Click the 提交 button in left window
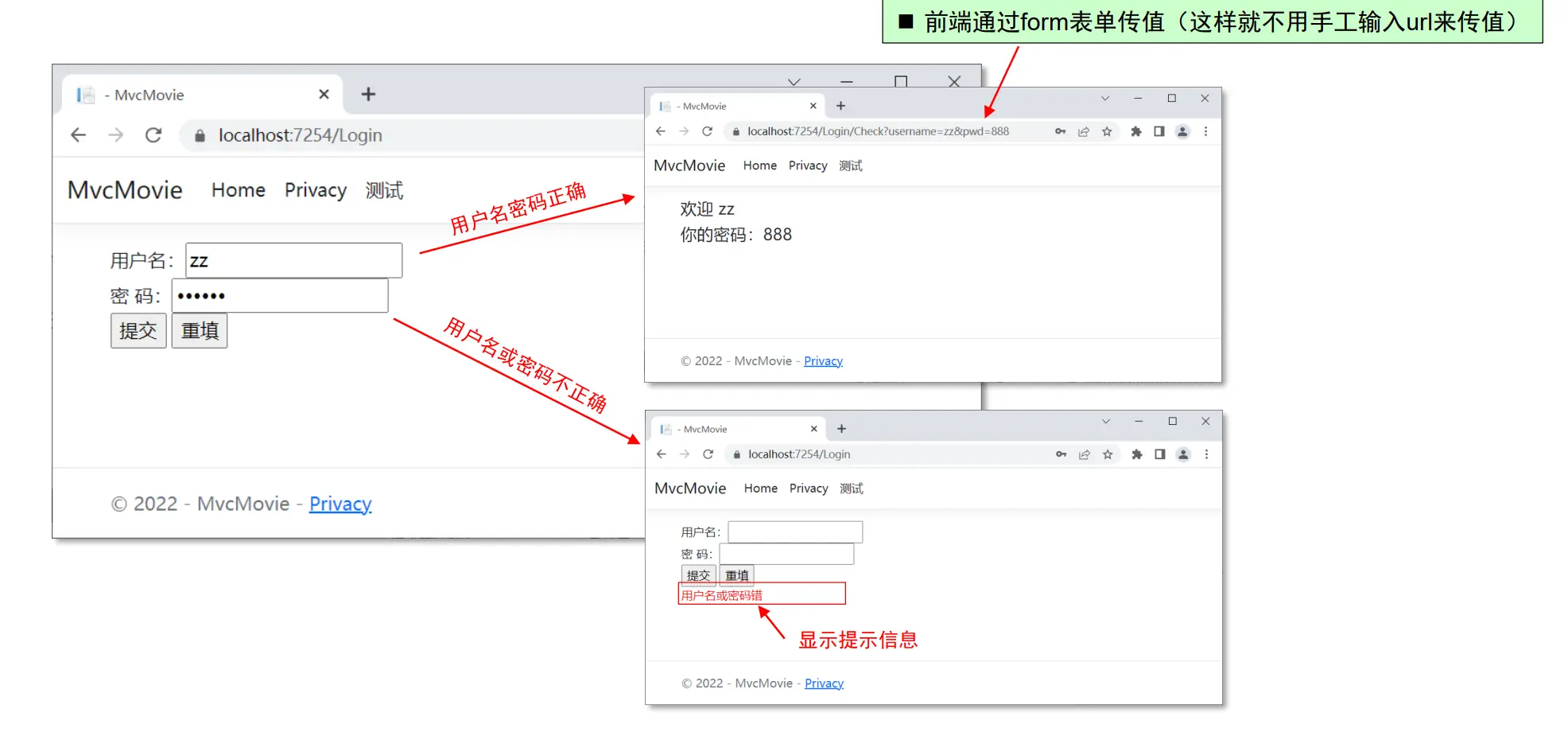The width and height of the screenshot is (1568, 732). pos(138,330)
